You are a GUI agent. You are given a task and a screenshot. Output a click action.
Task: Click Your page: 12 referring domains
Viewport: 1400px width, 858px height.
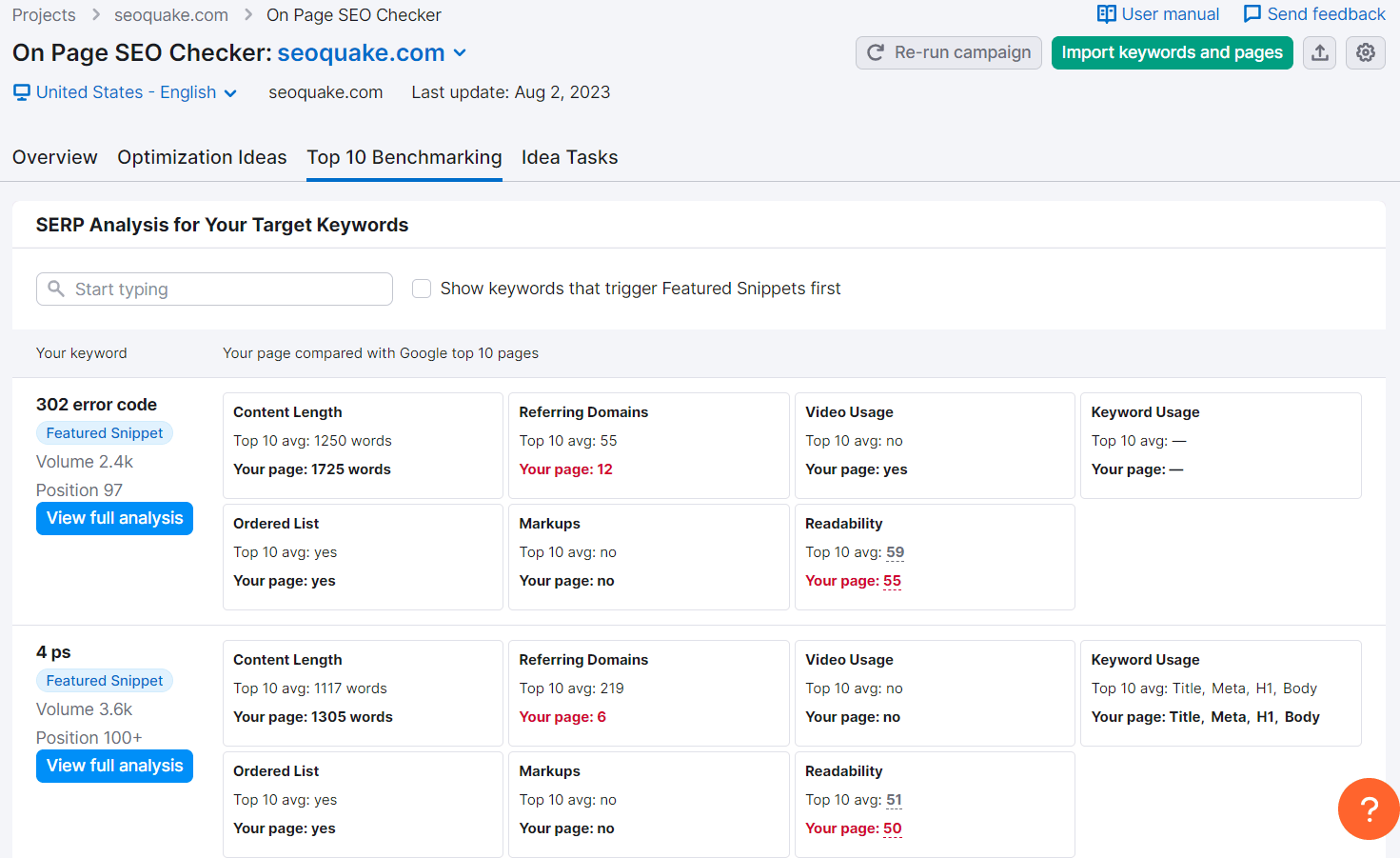coord(565,469)
